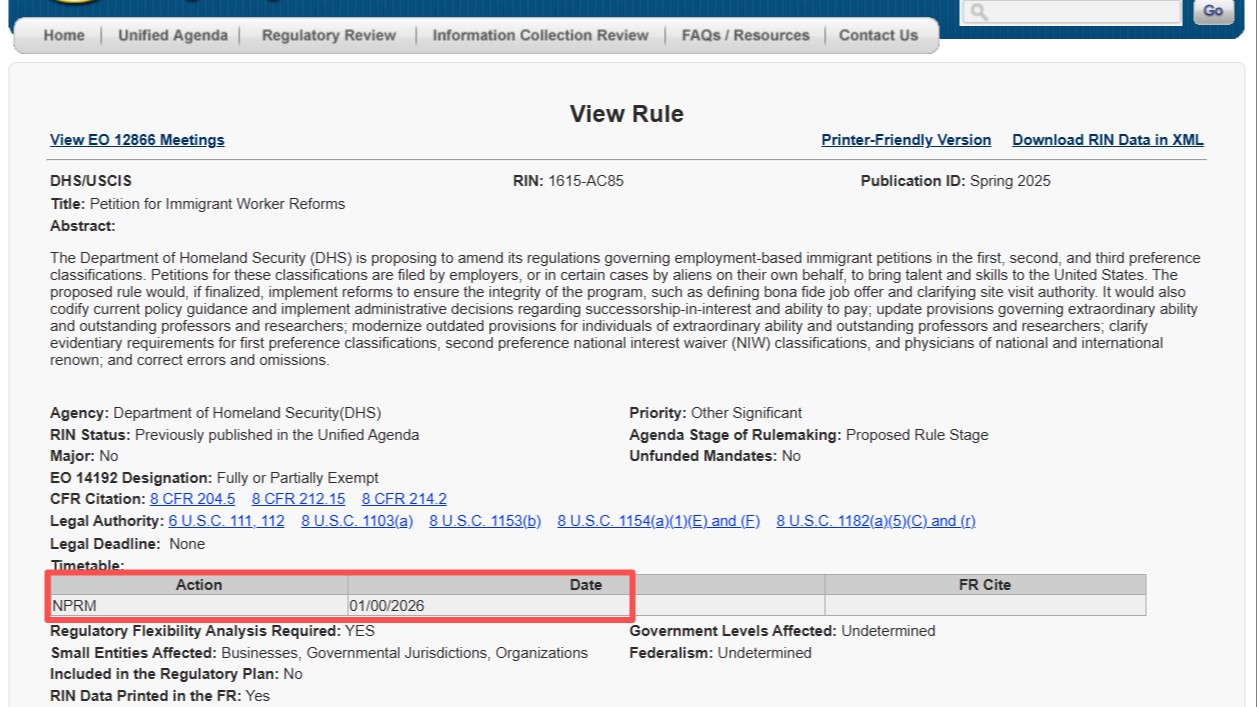The image size is (1257, 707).
Task: Open the Unified Agenda menu
Action: point(172,35)
